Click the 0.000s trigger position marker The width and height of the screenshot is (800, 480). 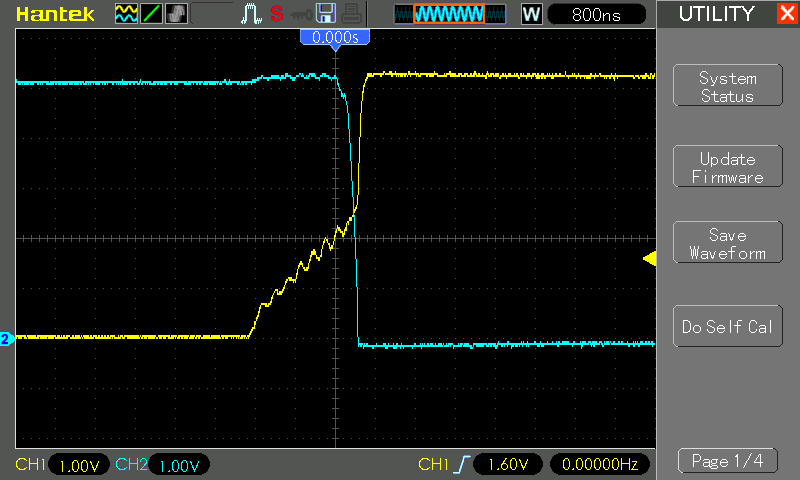(x=335, y=39)
